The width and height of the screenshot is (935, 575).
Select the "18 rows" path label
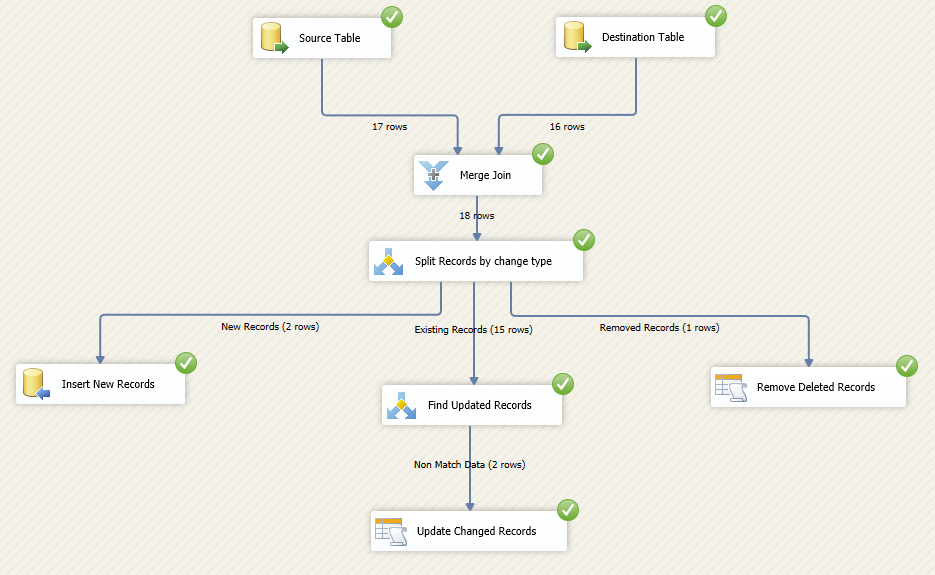pos(476,215)
